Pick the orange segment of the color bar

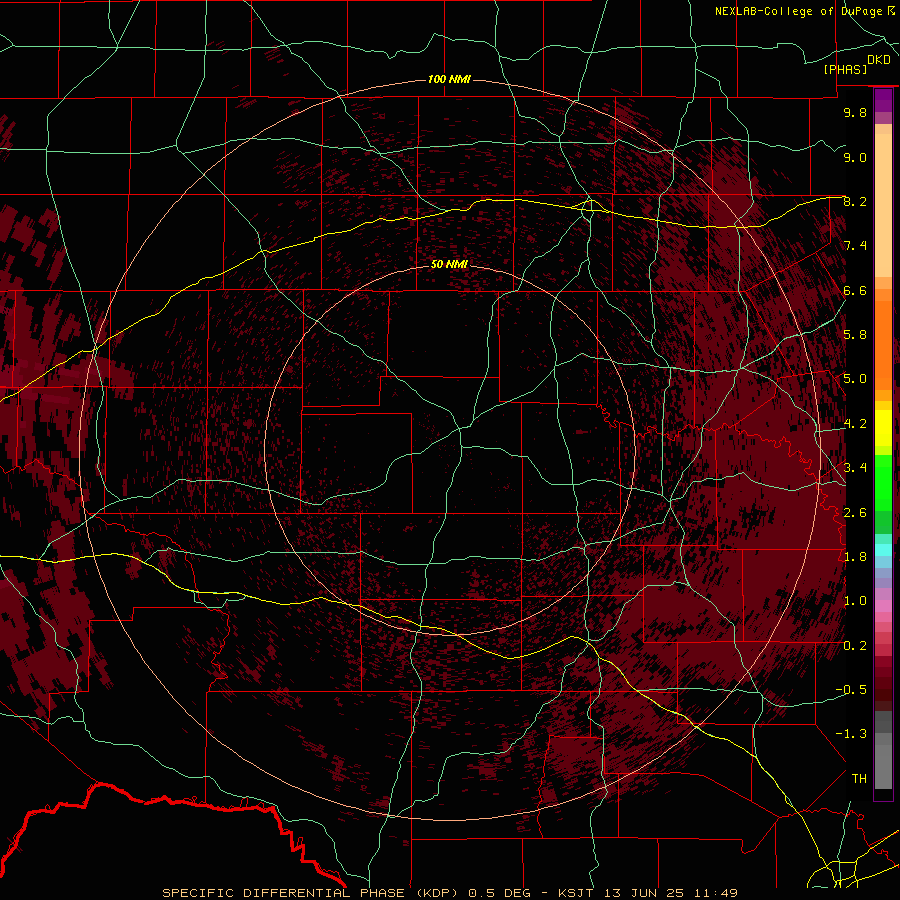pos(883,344)
